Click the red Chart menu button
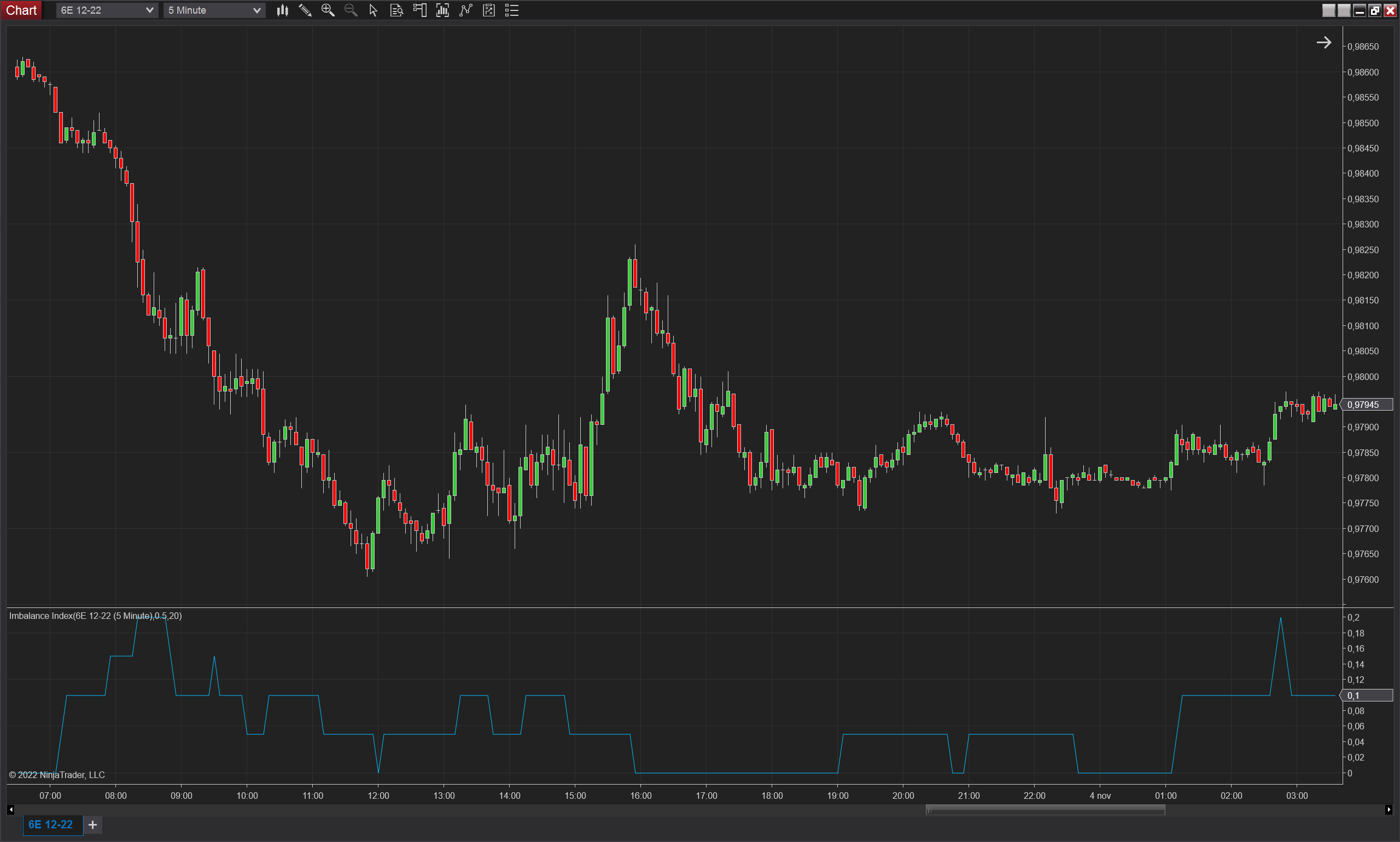1400x842 pixels. click(x=21, y=10)
